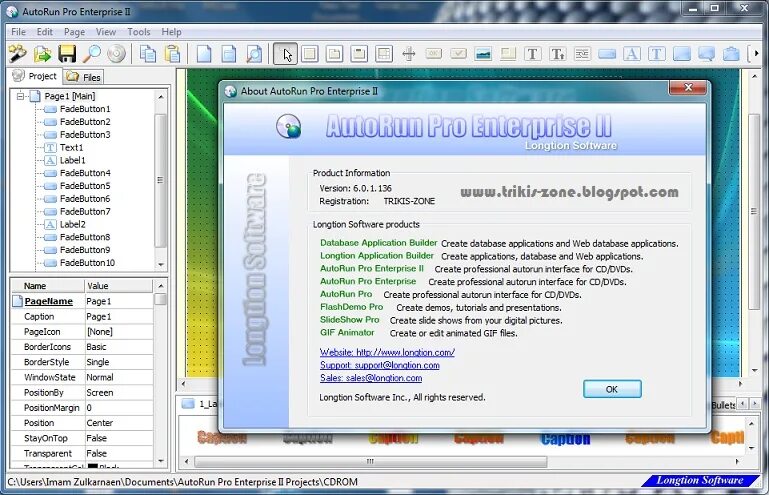
Task: Switch to the Project tab
Action: (35, 76)
